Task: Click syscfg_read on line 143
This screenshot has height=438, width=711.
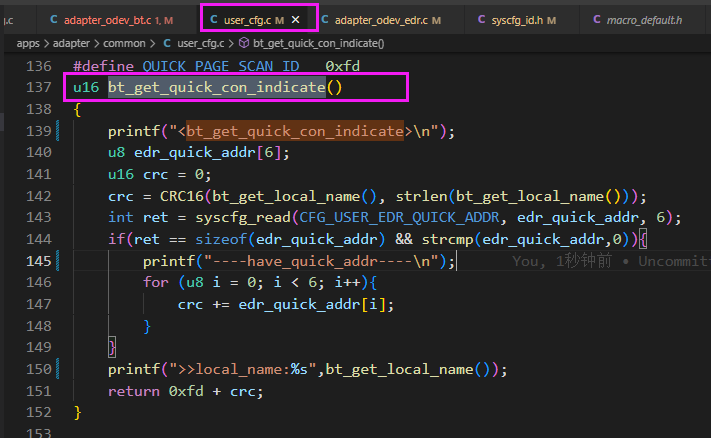Action: pyautogui.click(x=243, y=218)
